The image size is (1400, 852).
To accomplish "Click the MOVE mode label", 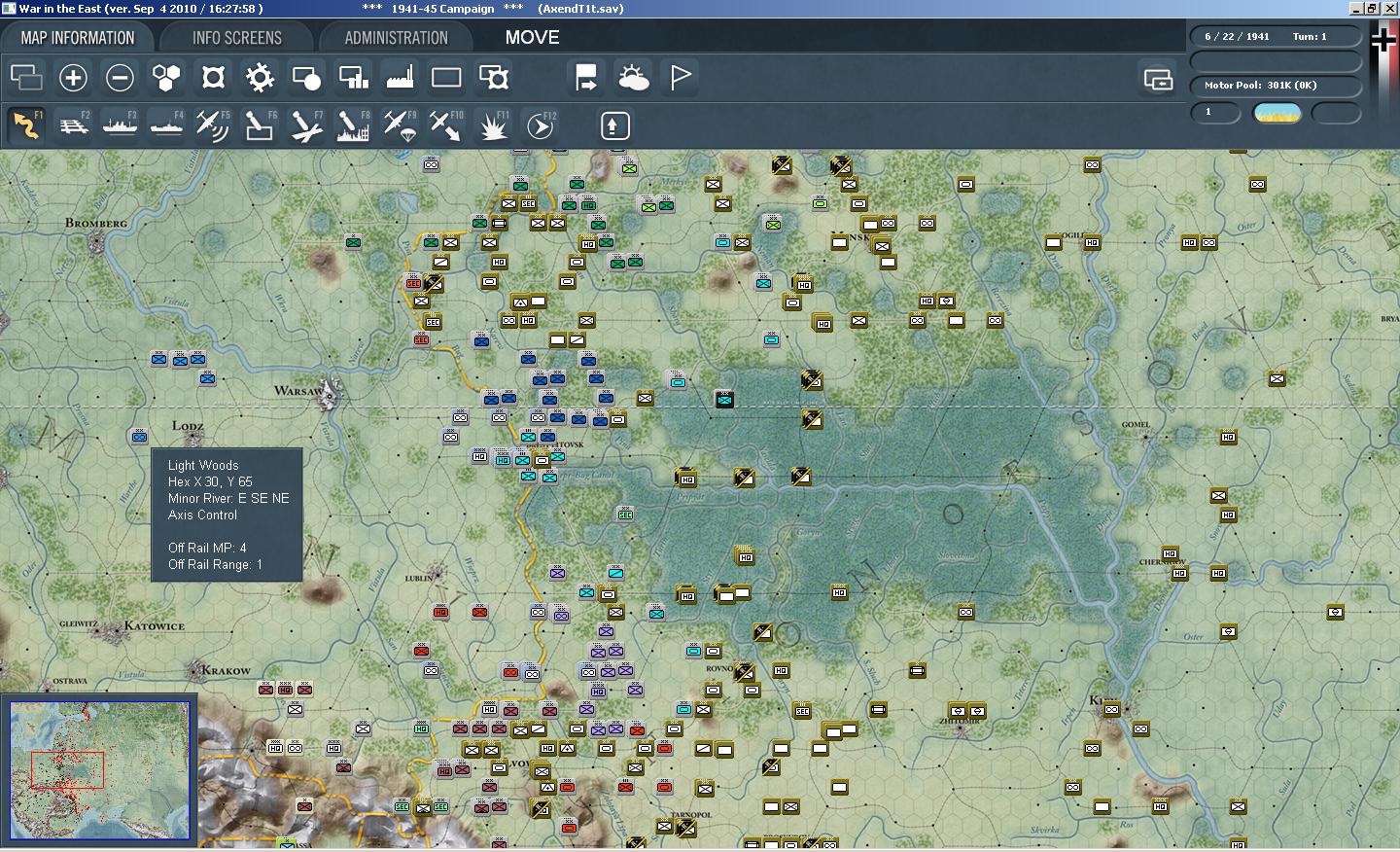I will (532, 37).
